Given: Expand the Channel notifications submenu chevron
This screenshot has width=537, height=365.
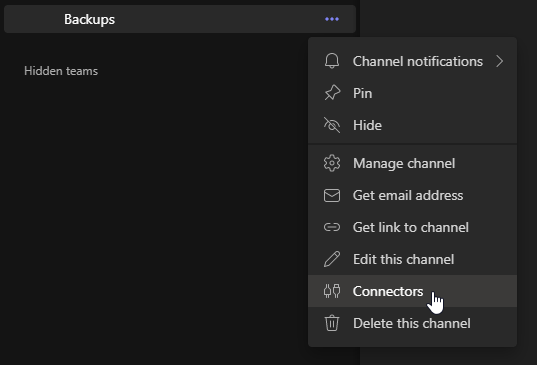Looking at the screenshot, I should [500, 61].
